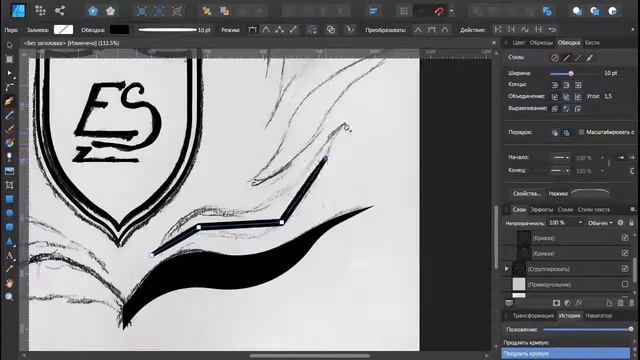
Task: Select the Fill gradient tool
Action: pyautogui.click(x=9, y=143)
